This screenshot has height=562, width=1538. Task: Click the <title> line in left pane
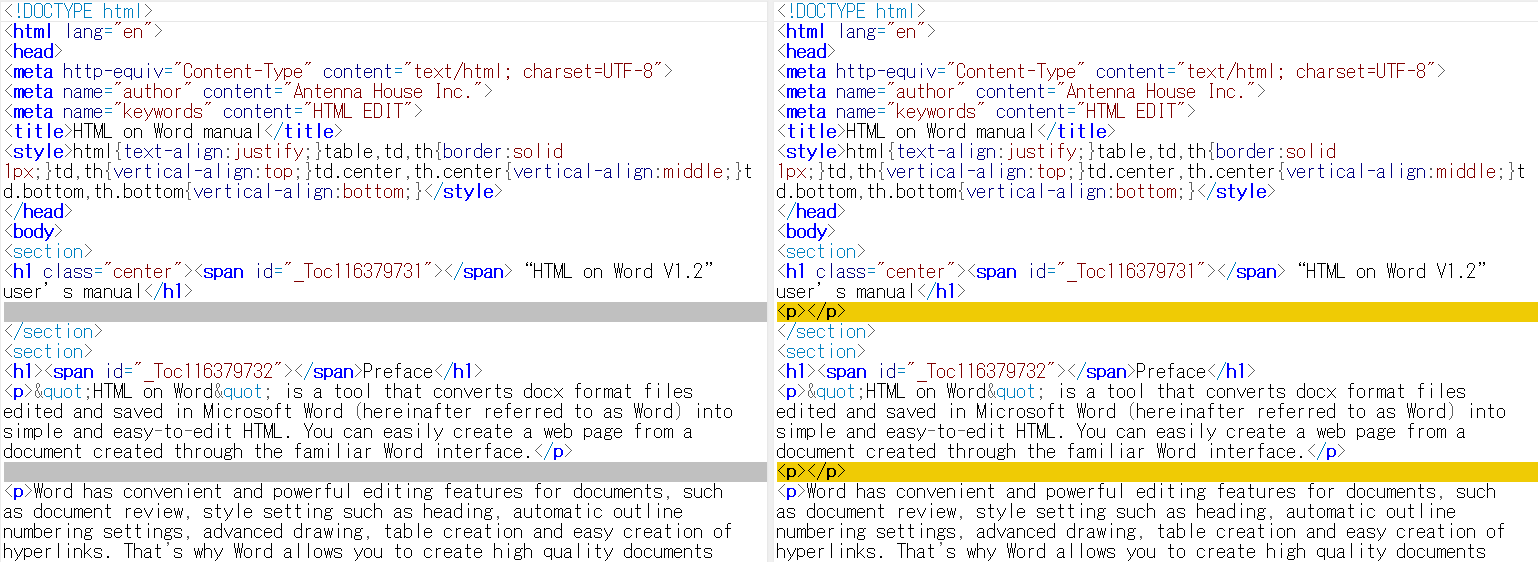[x=173, y=131]
